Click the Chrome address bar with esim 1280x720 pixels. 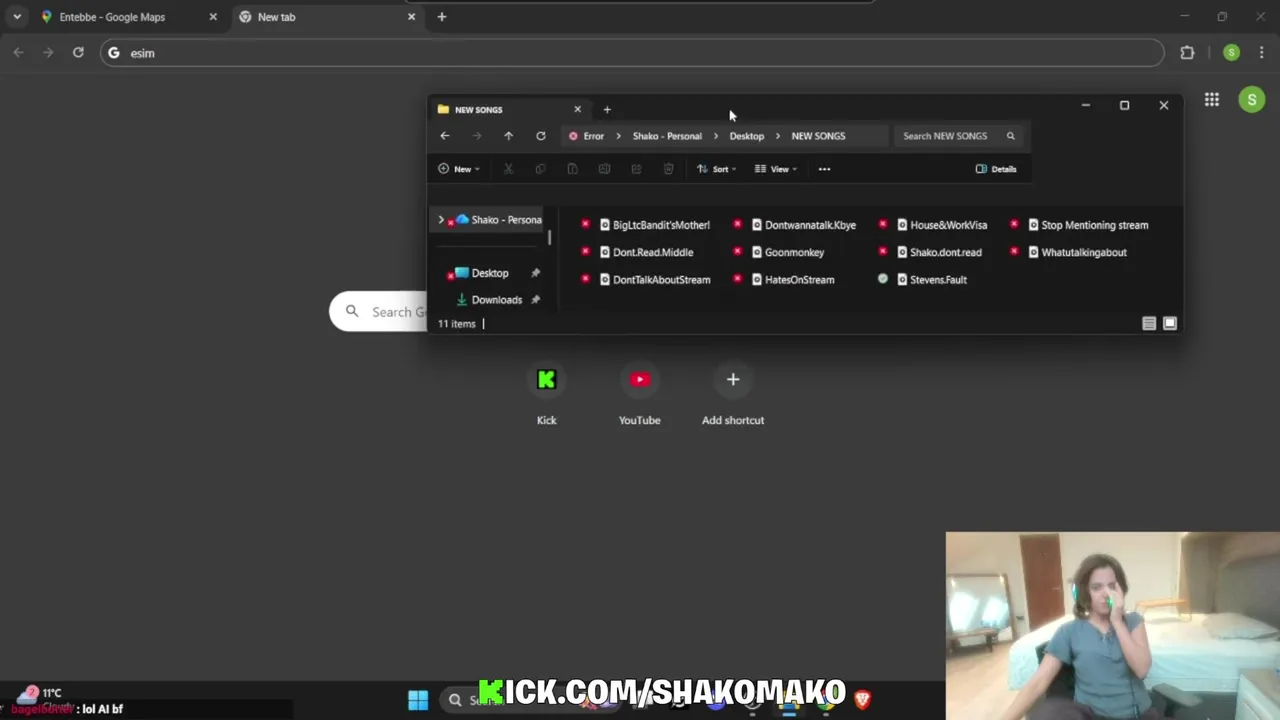(x=632, y=53)
